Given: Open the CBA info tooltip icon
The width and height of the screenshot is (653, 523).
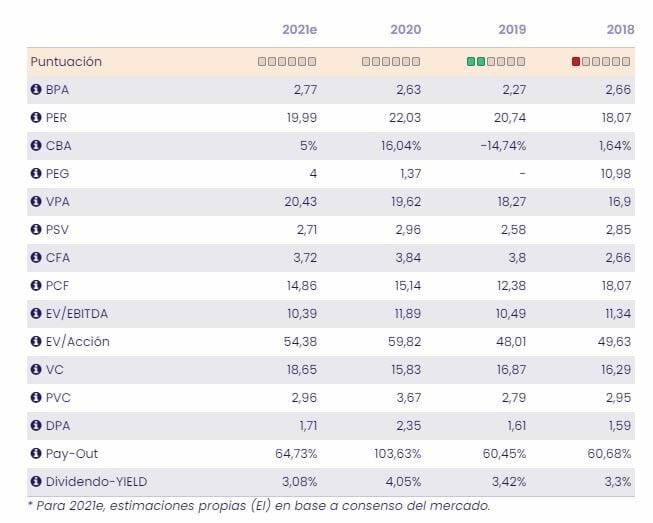Looking at the screenshot, I should click(36, 146).
